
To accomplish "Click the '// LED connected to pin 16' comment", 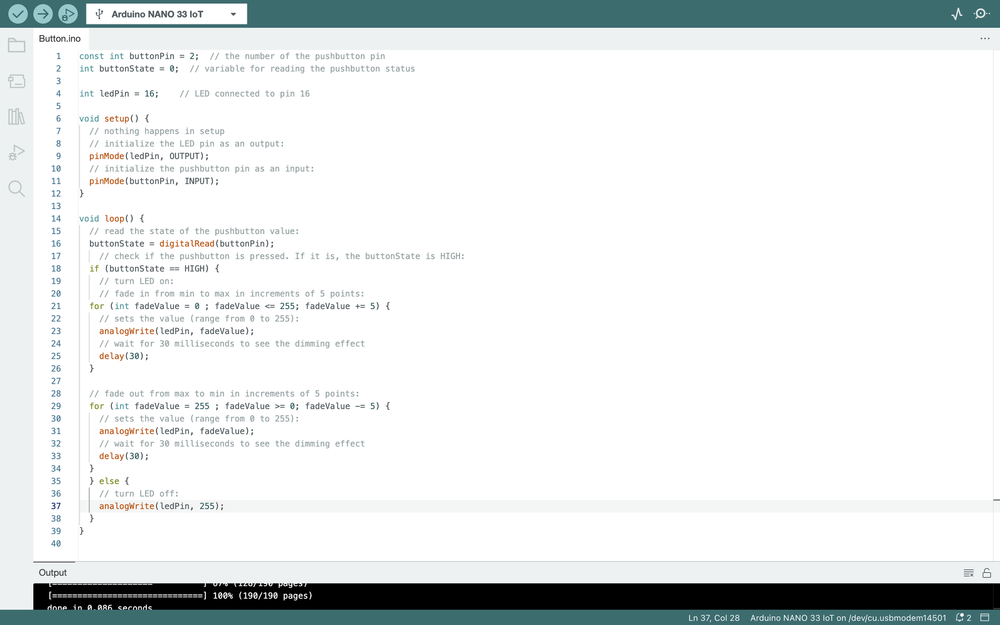I will [244, 93].
